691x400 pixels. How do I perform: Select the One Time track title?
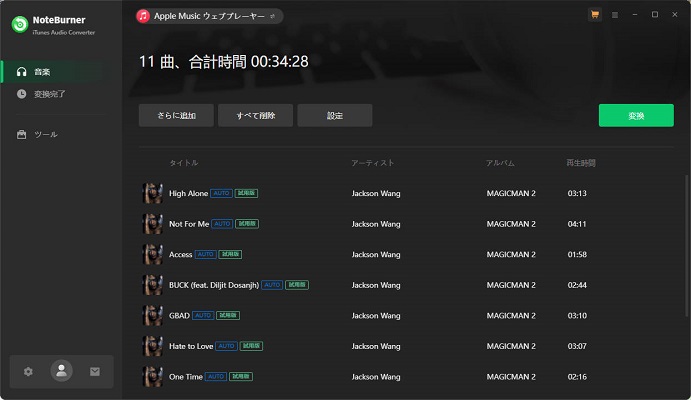(x=186, y=377)
